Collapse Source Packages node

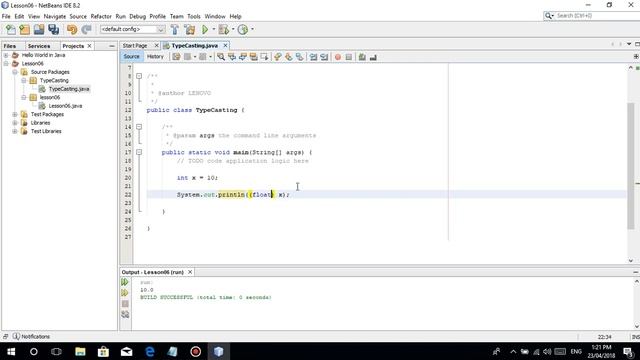[15, 72]
